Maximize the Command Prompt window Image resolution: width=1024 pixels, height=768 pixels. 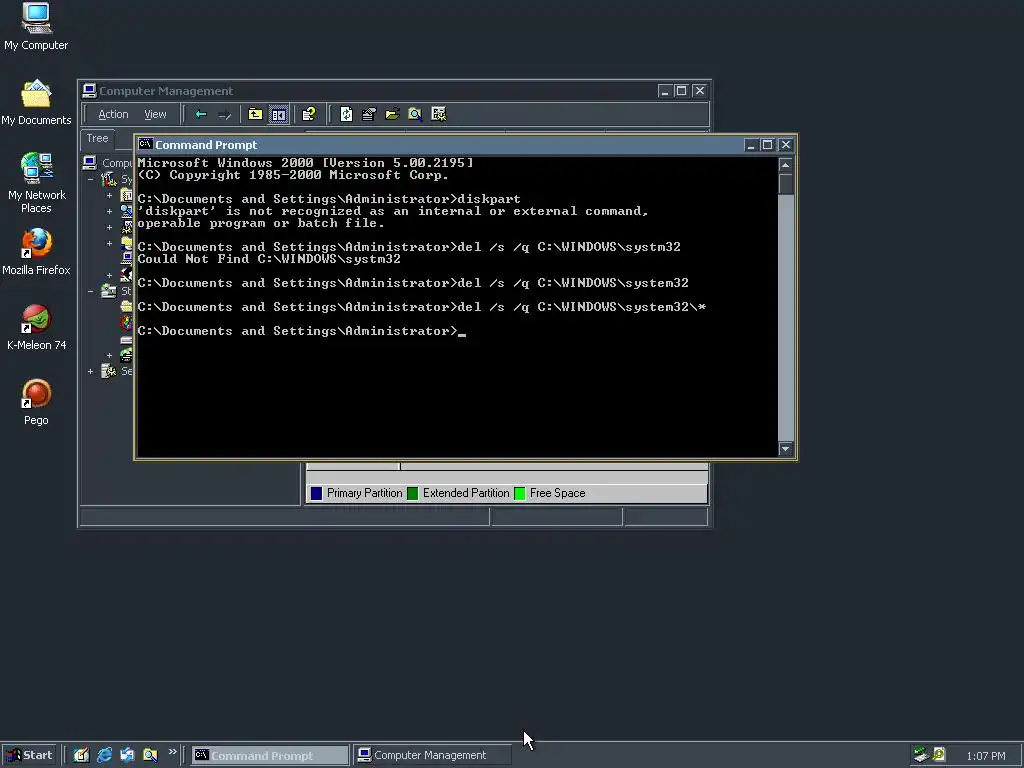click(x=767, y=145)
